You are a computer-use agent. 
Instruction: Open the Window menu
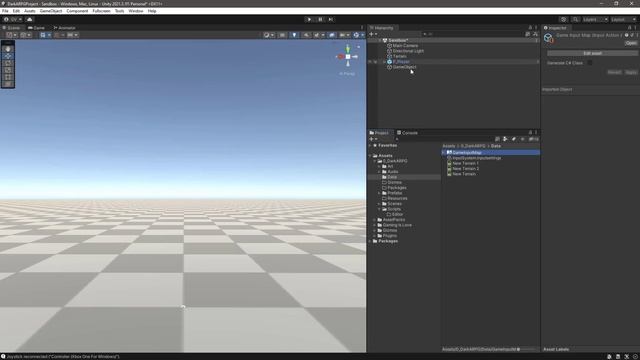[136, 11]
